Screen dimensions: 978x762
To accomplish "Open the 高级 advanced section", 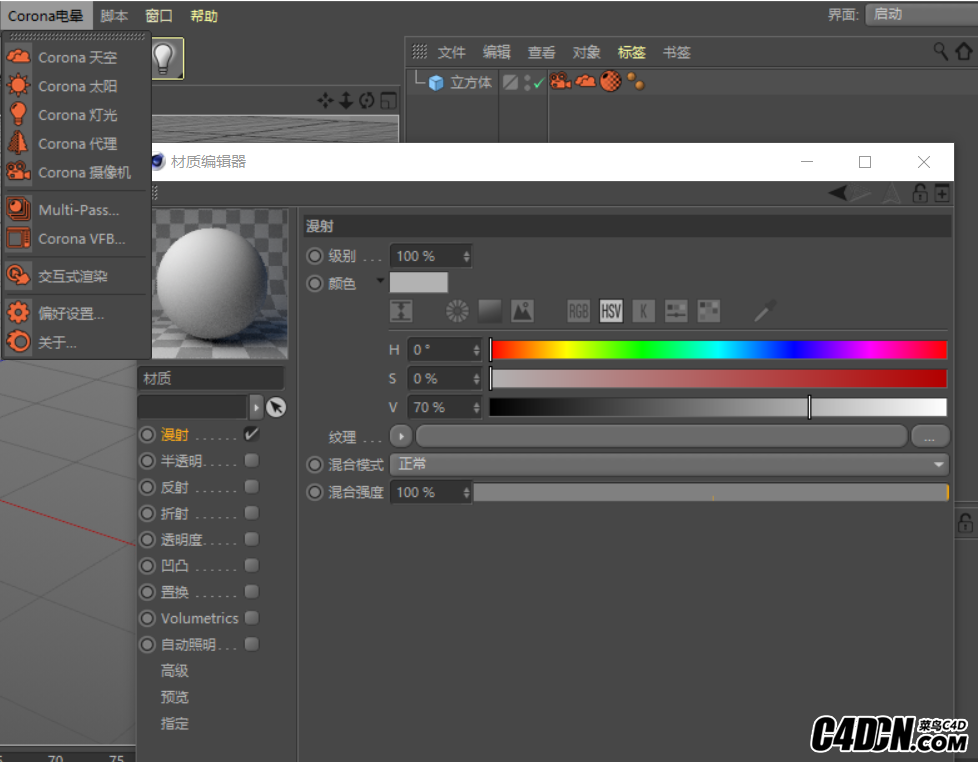I will tap(175, 670).
